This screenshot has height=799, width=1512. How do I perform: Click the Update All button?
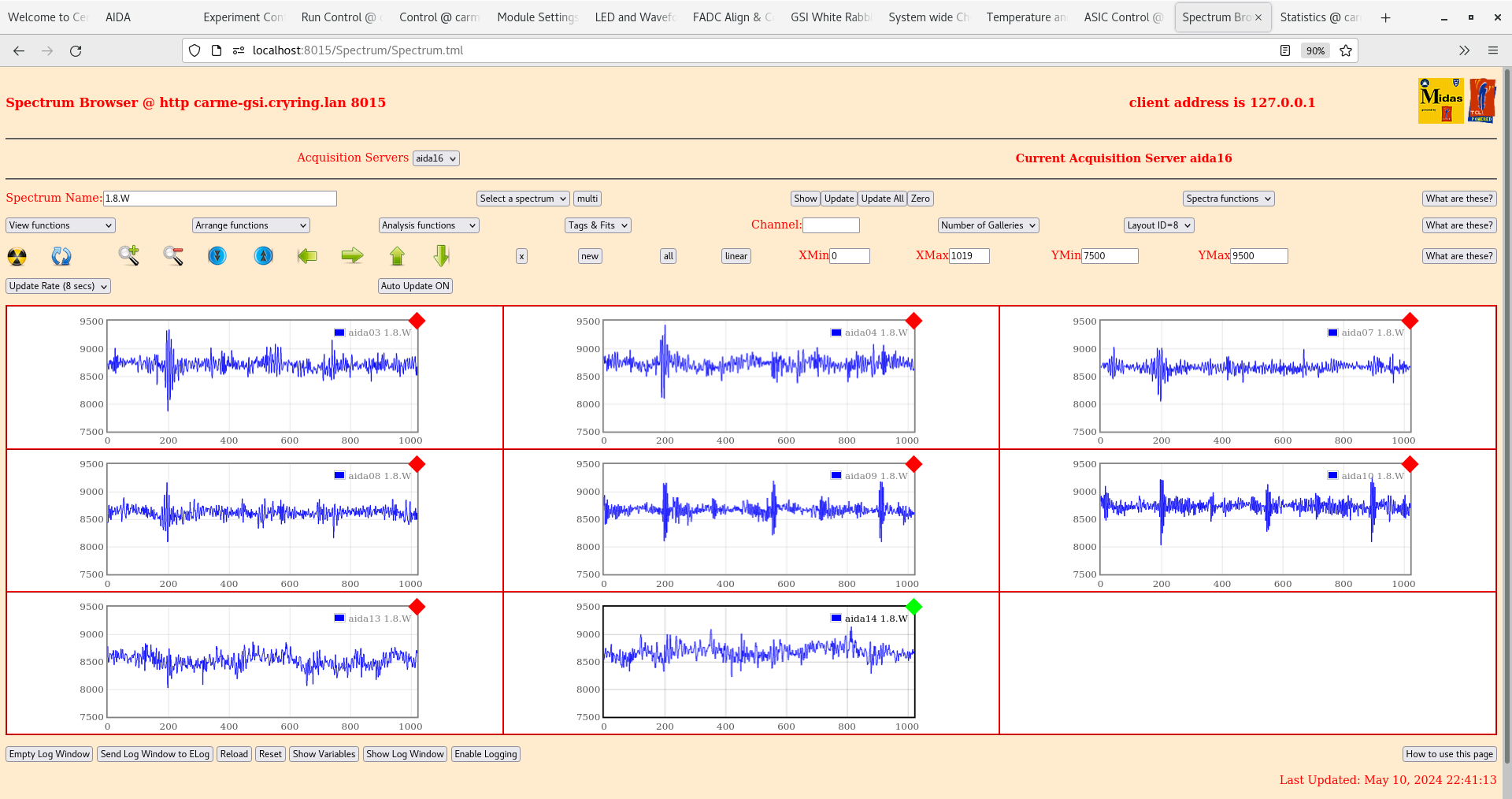(x=881, y=198)
